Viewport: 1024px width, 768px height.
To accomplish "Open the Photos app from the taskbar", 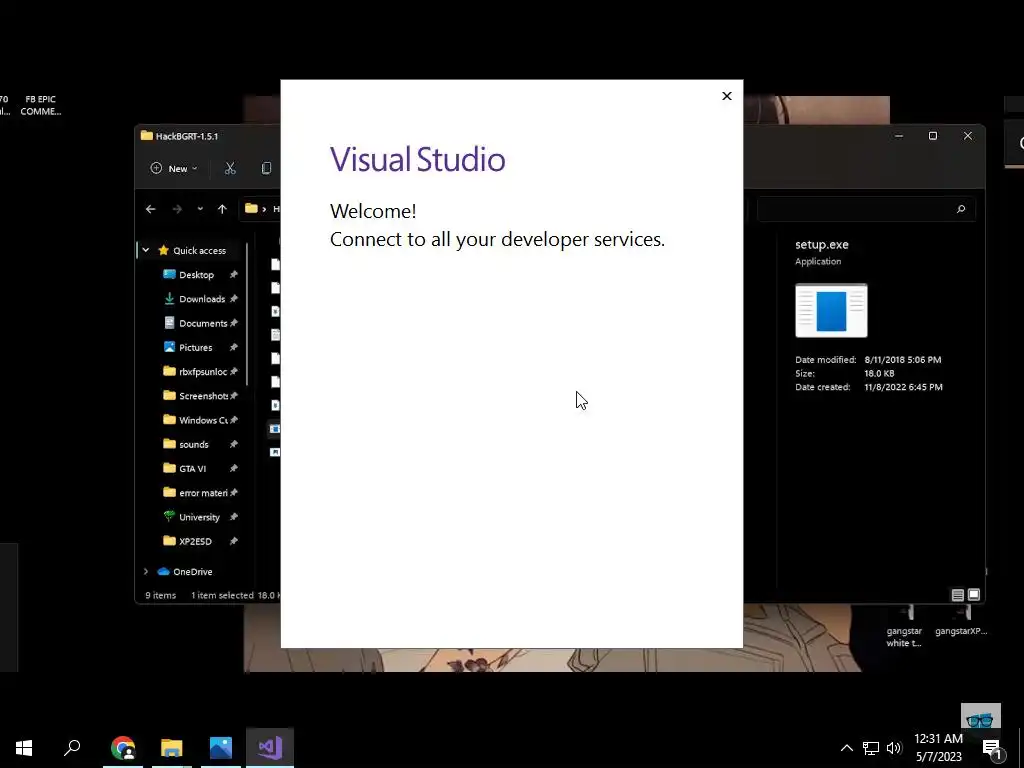I will (221, 748).
